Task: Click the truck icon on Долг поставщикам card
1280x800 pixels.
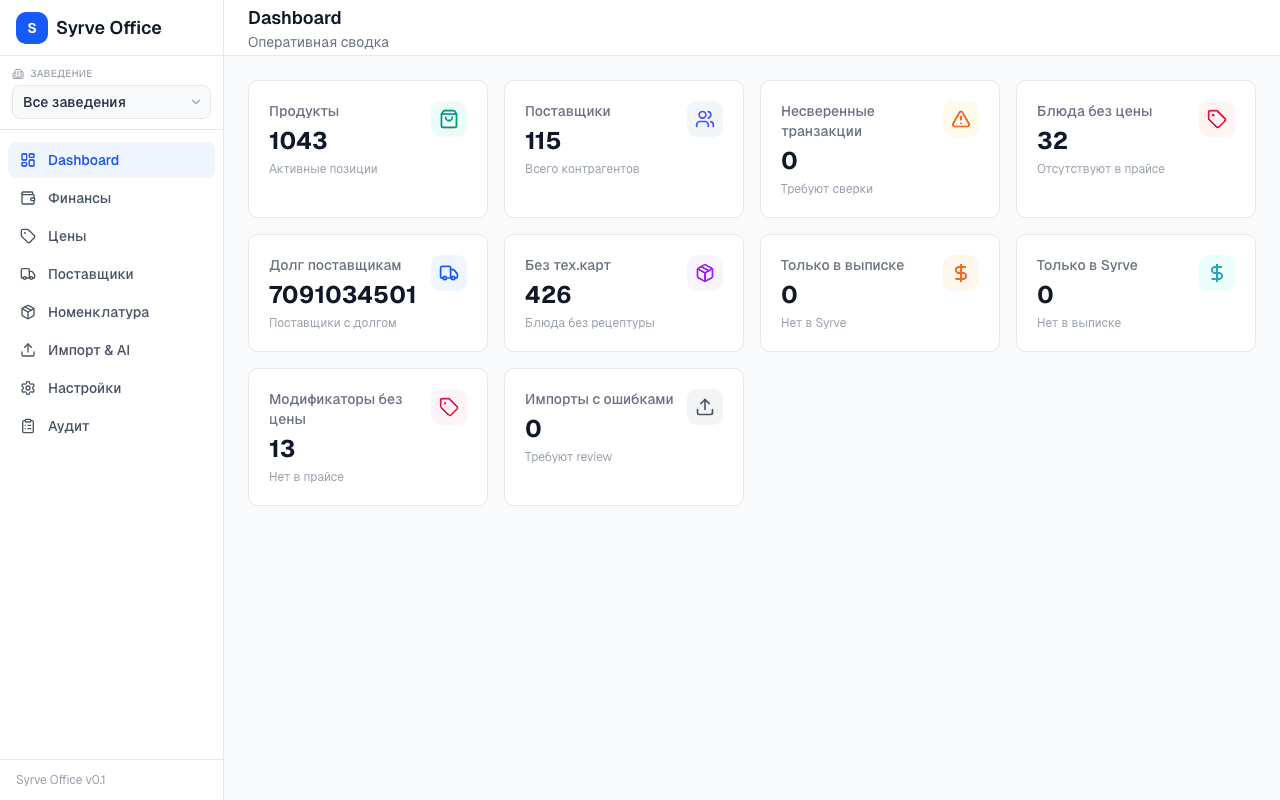Action: click(449, 273)
